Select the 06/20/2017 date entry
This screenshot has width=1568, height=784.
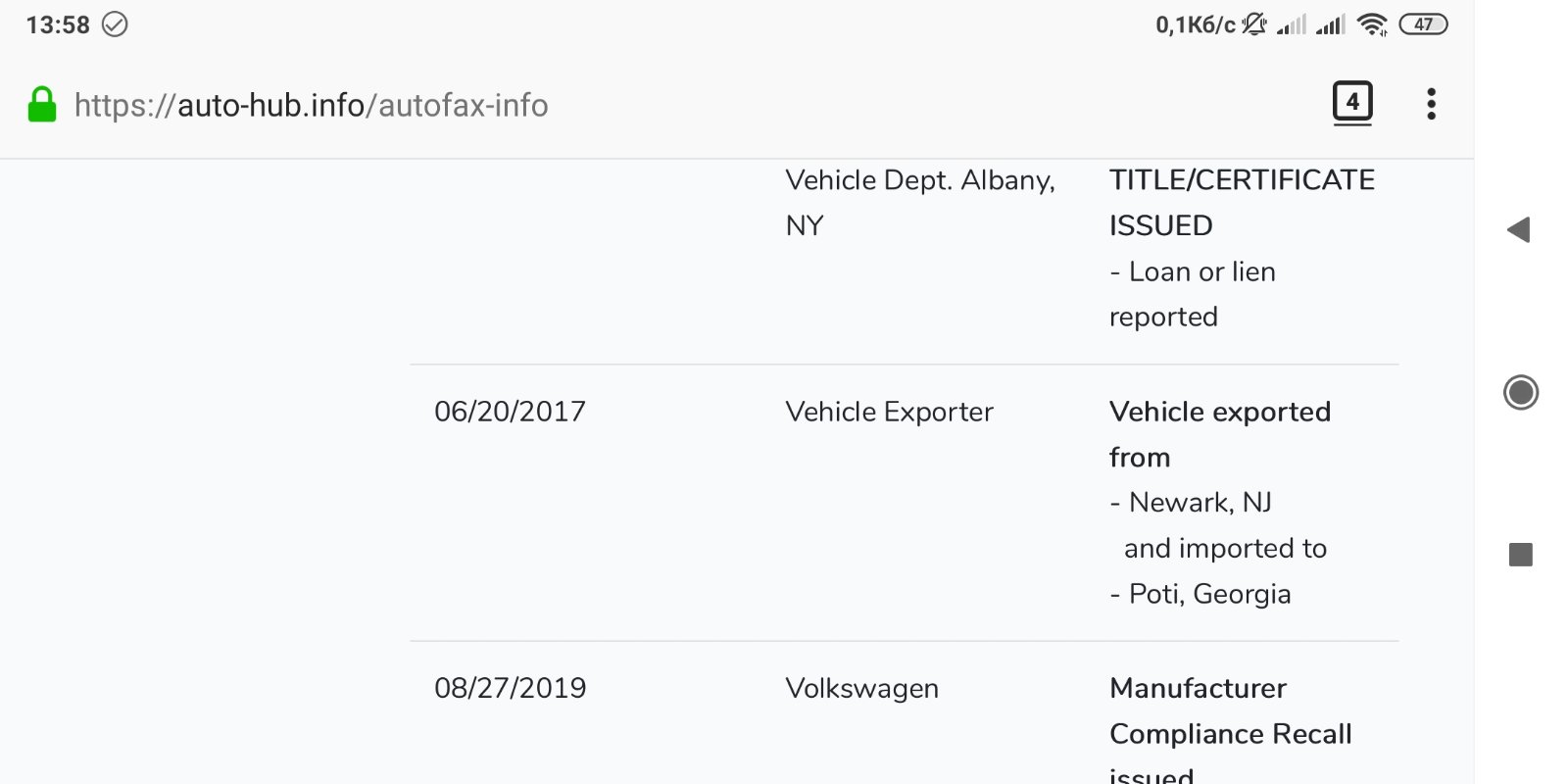pos(511,412)
